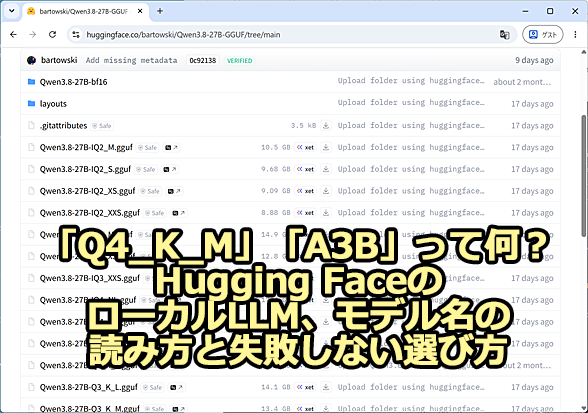Click the scrollbar up arrow

(584, 52)
